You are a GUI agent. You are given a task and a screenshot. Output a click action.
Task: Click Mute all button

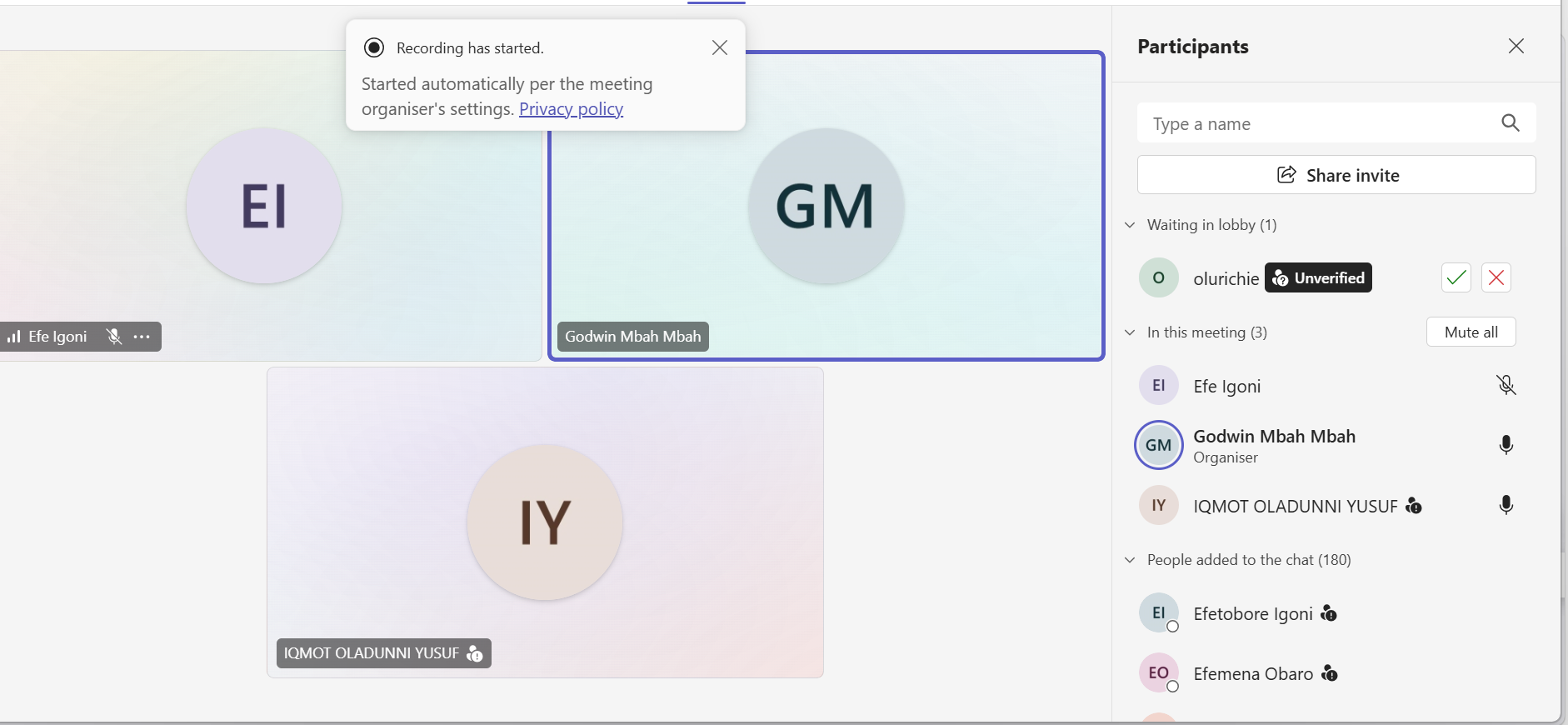coord(1471,332)
